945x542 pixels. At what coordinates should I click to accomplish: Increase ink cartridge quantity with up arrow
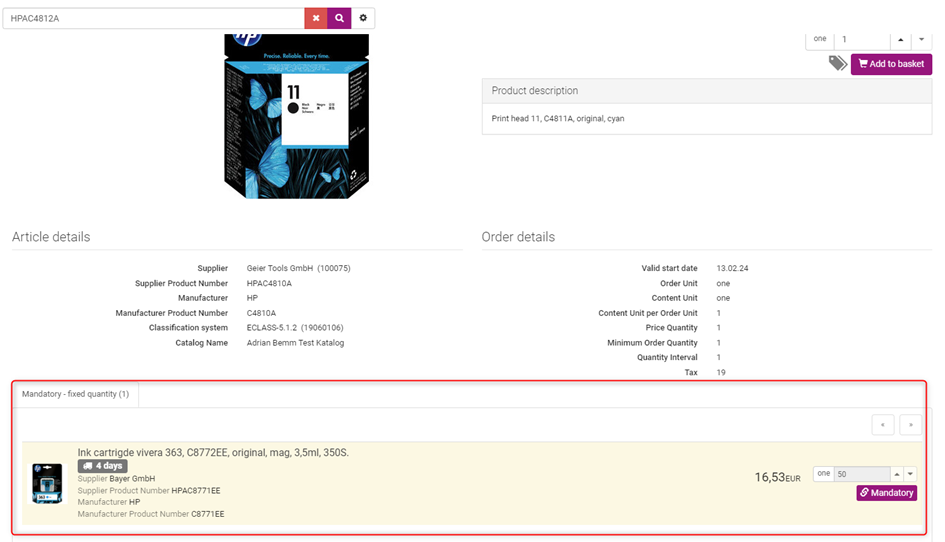click(896, 474)
